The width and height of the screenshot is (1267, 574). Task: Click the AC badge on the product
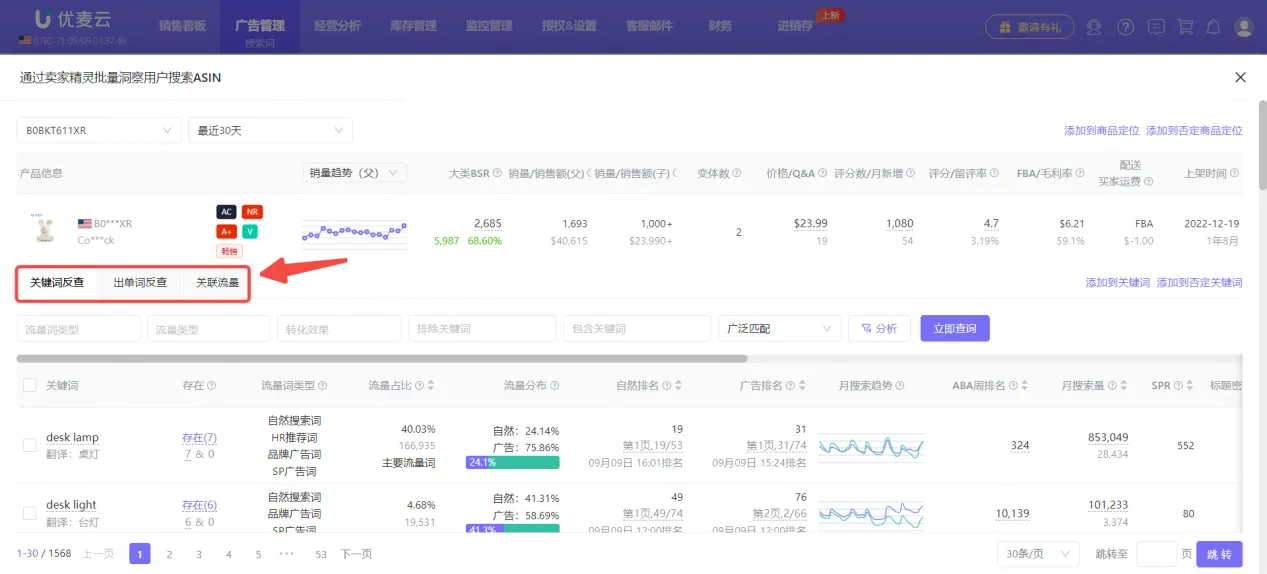click(226, 212)
